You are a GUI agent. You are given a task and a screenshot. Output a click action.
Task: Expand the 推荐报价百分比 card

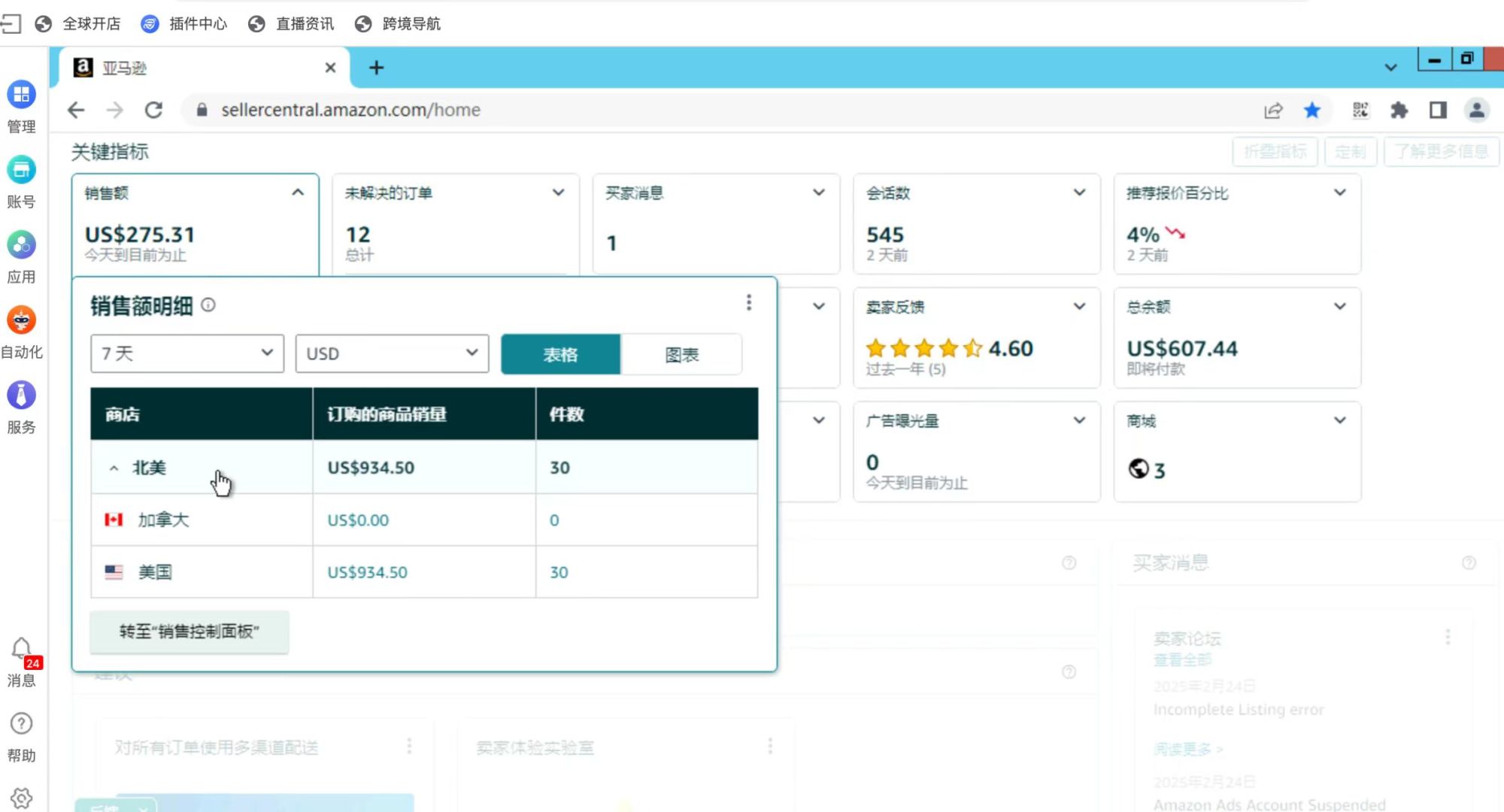coord(1340,192)
